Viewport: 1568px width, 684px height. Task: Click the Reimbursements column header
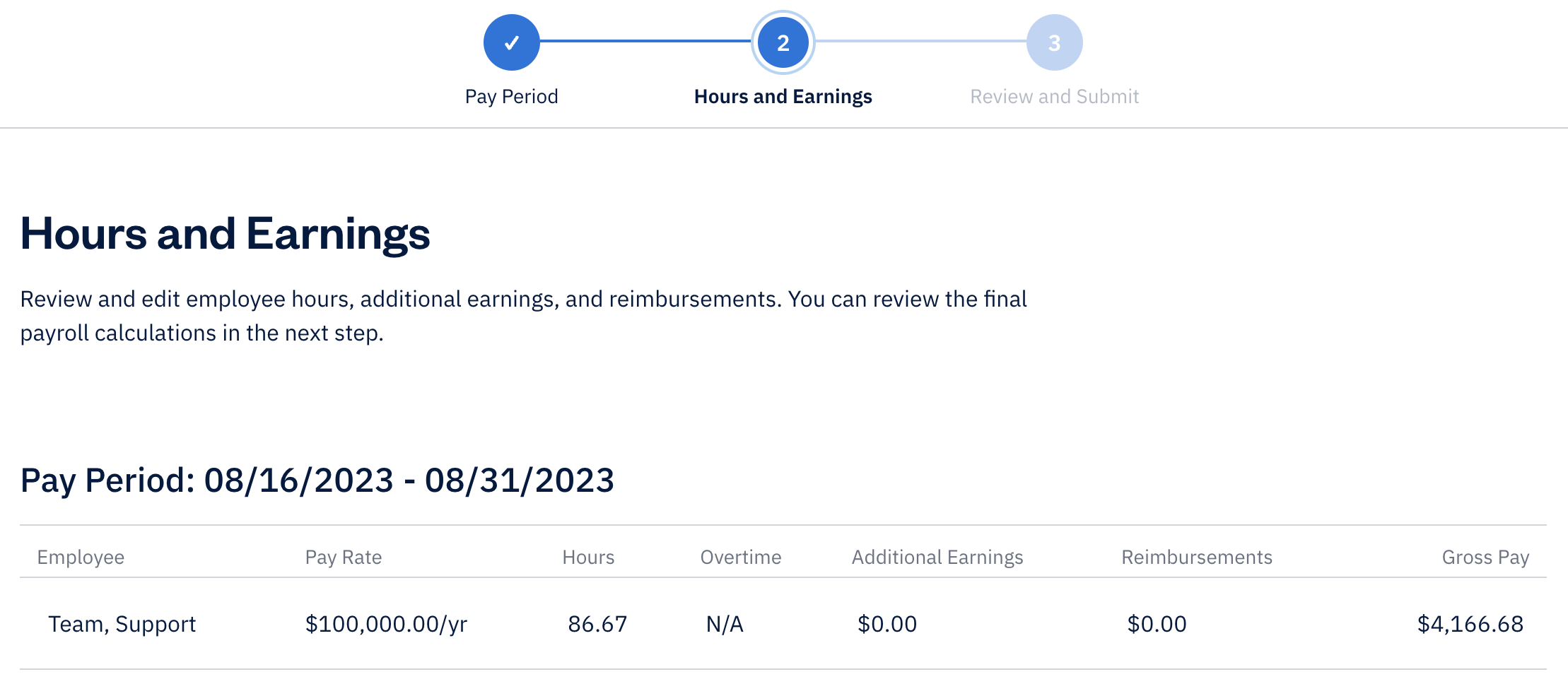[x=1196, y=557]
